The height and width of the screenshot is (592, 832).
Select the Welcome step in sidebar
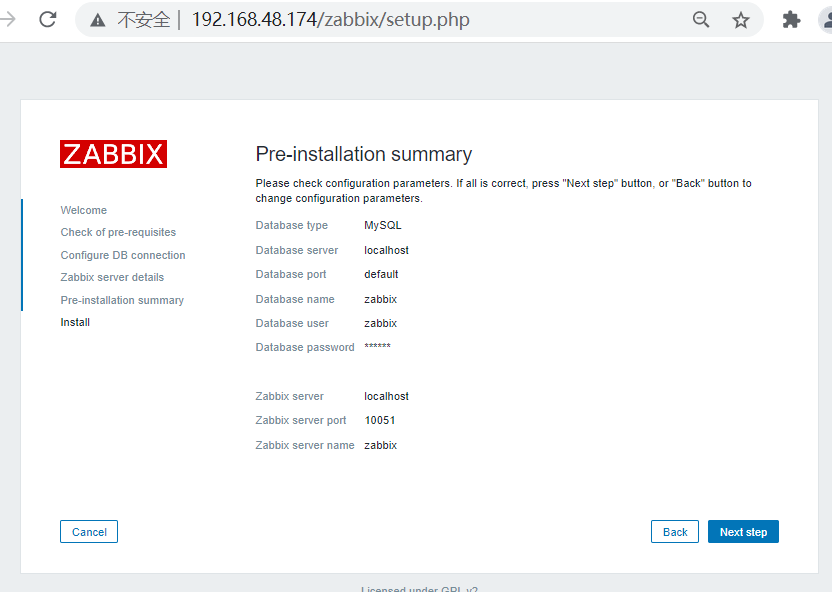(x=84, y=210)
